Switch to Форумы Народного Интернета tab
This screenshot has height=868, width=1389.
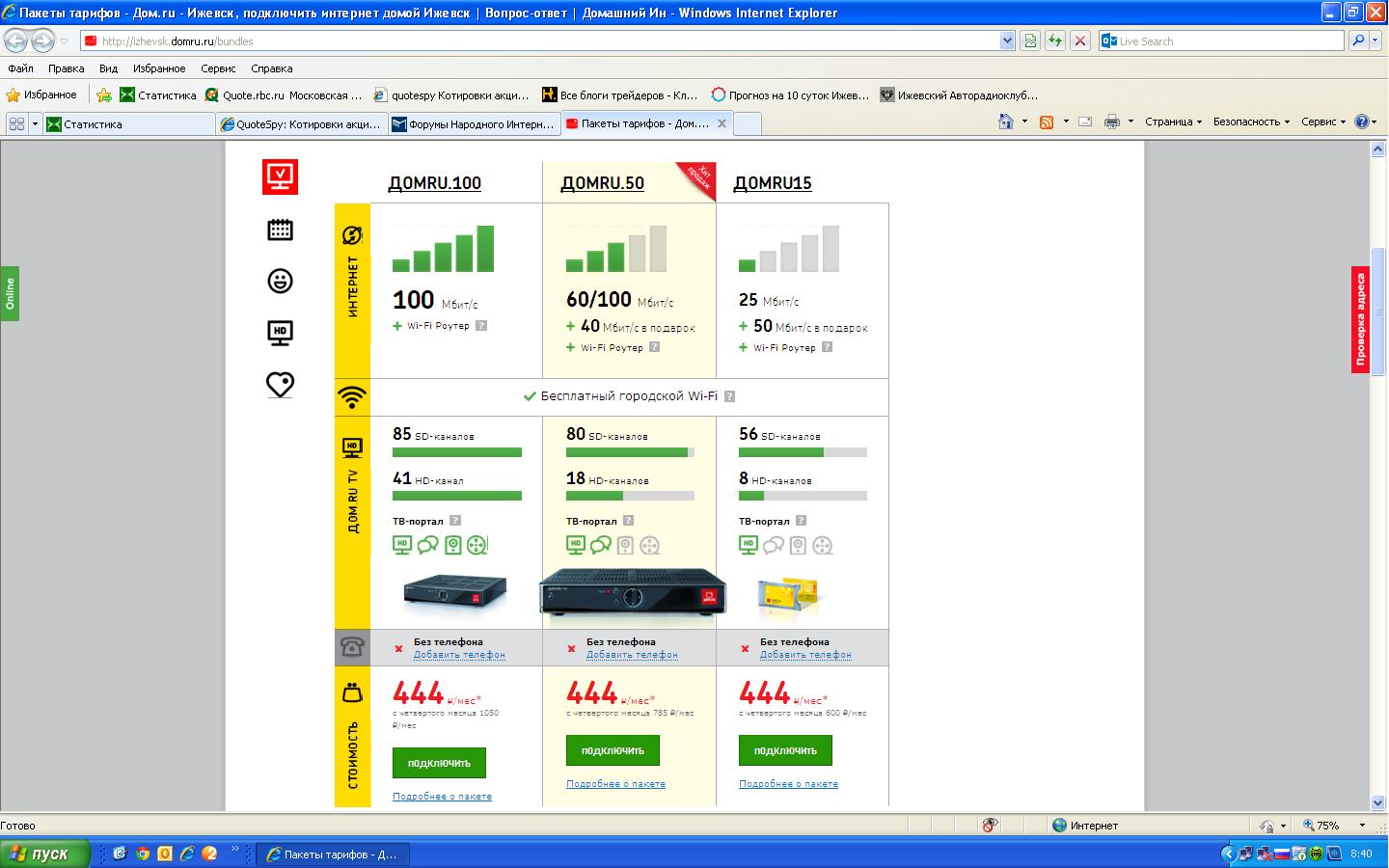[475, 123]
